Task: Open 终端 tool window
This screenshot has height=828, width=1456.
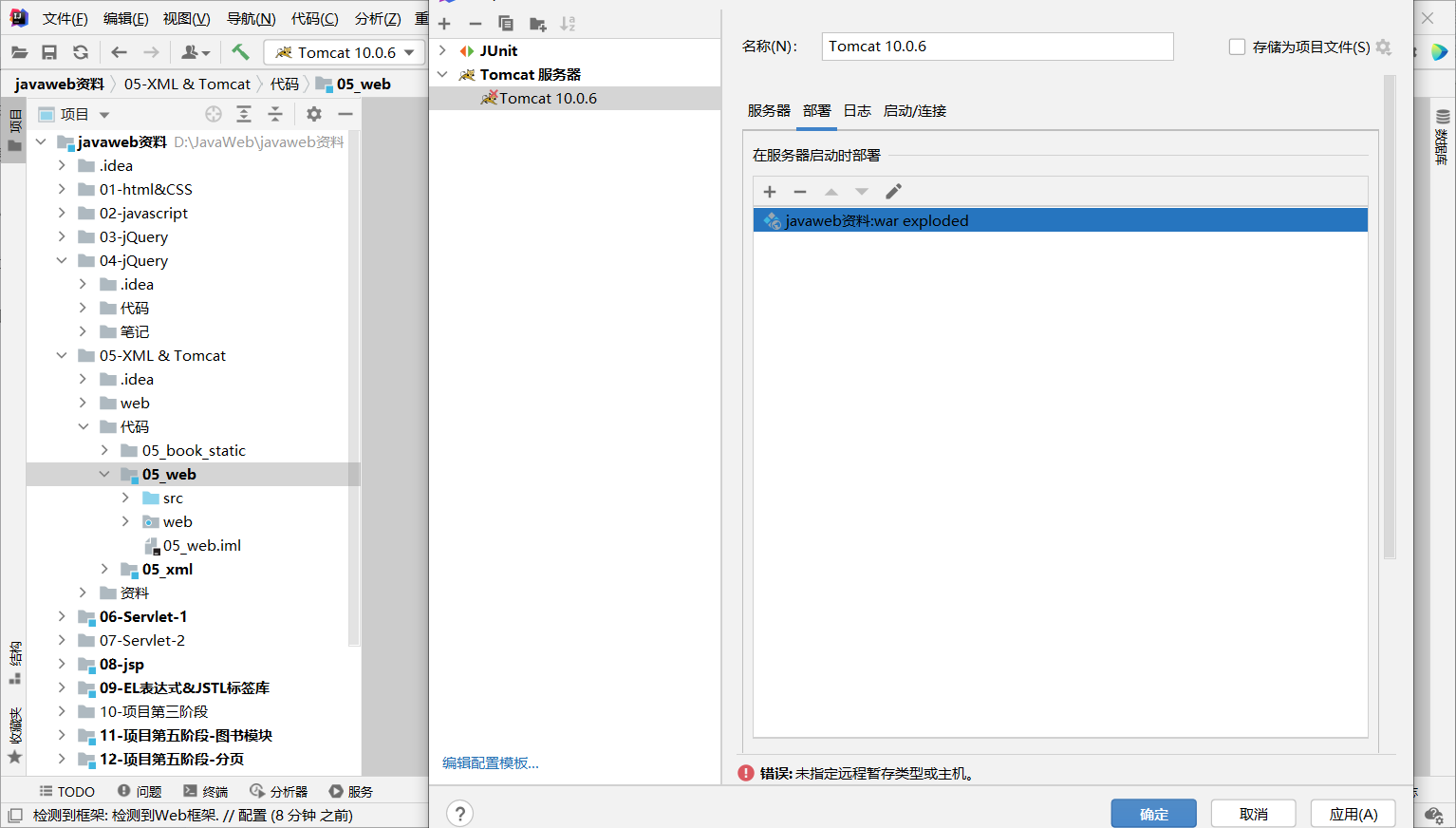Action: pos(206,791)
